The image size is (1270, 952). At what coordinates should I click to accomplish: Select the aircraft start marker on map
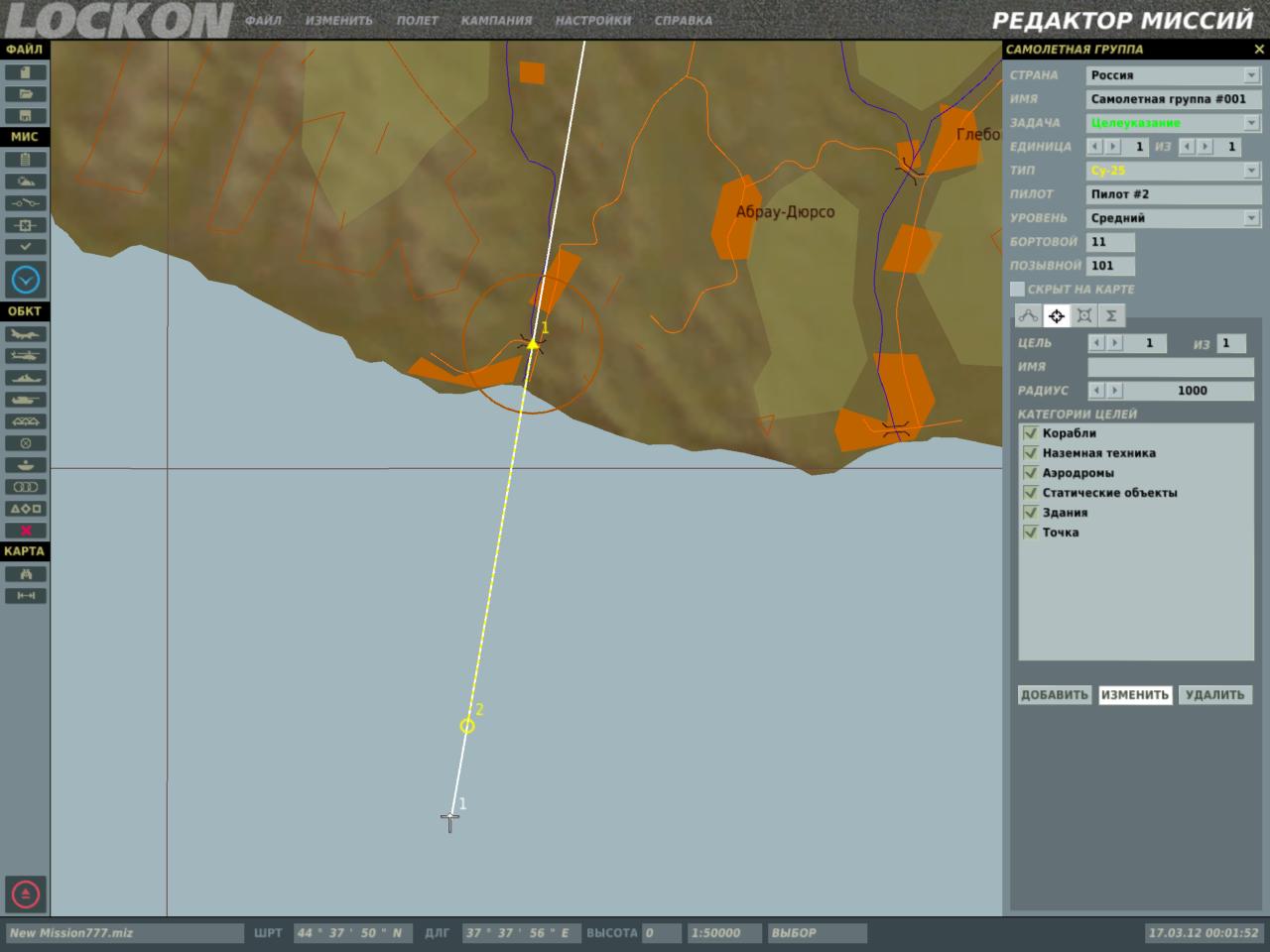tap(449, 820)
